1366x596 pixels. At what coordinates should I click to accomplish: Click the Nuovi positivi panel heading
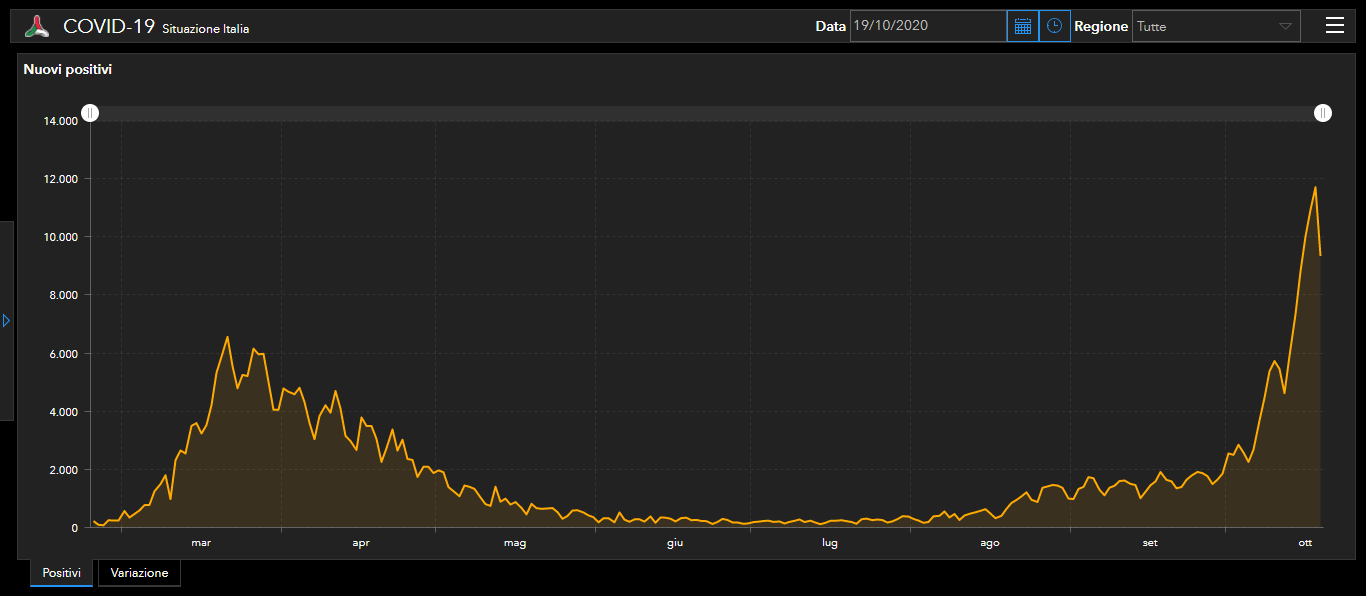[67, 70]
